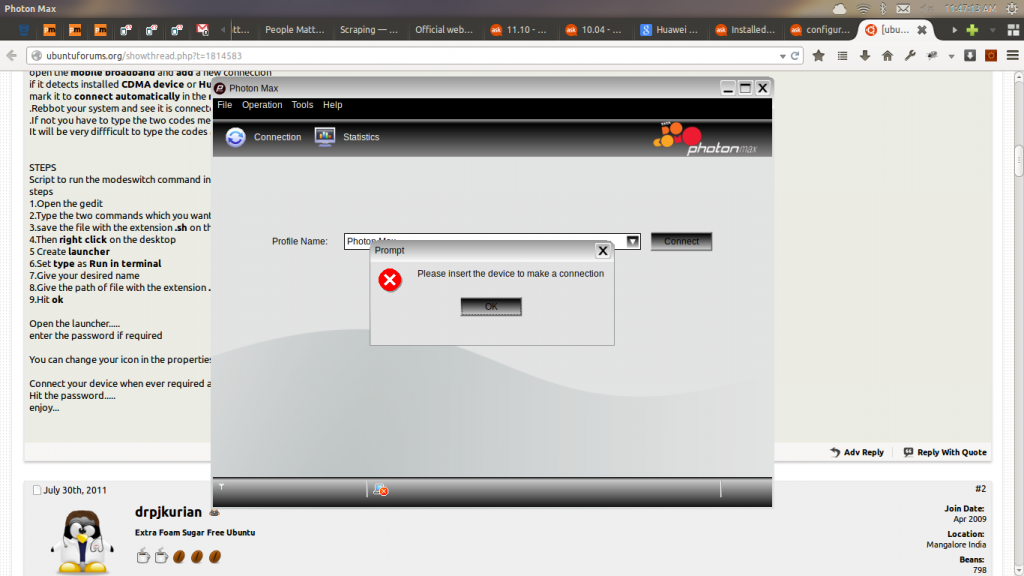This screenshot has width=1024, height=576.
Task: Click the disconnected device status bar icon
Action: [x=381, y=490]
